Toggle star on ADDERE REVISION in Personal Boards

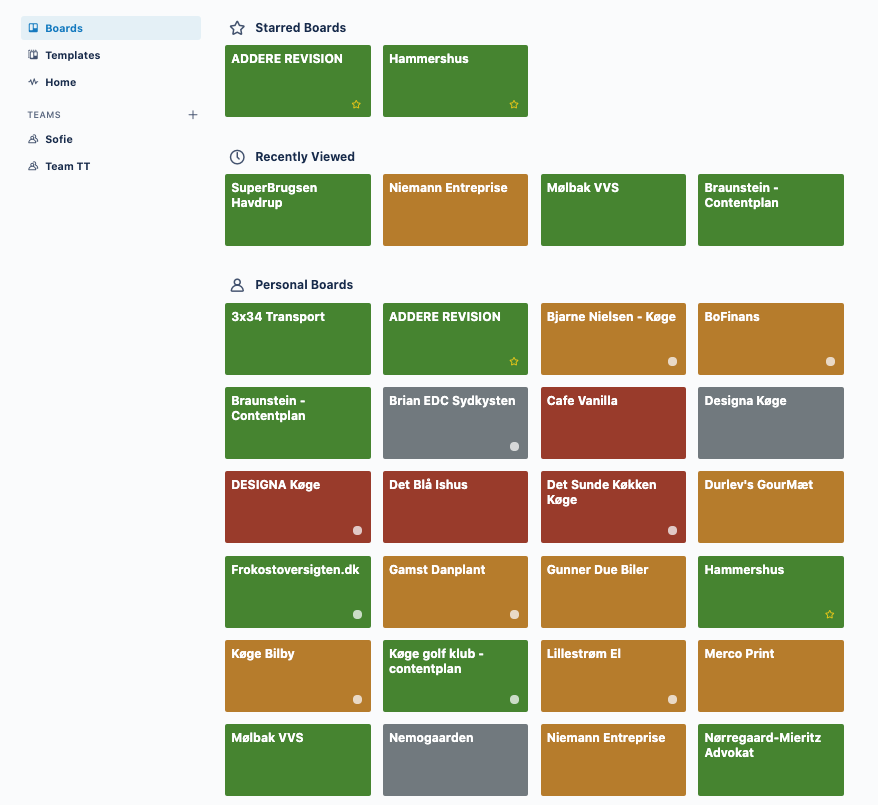pos(514,362)
